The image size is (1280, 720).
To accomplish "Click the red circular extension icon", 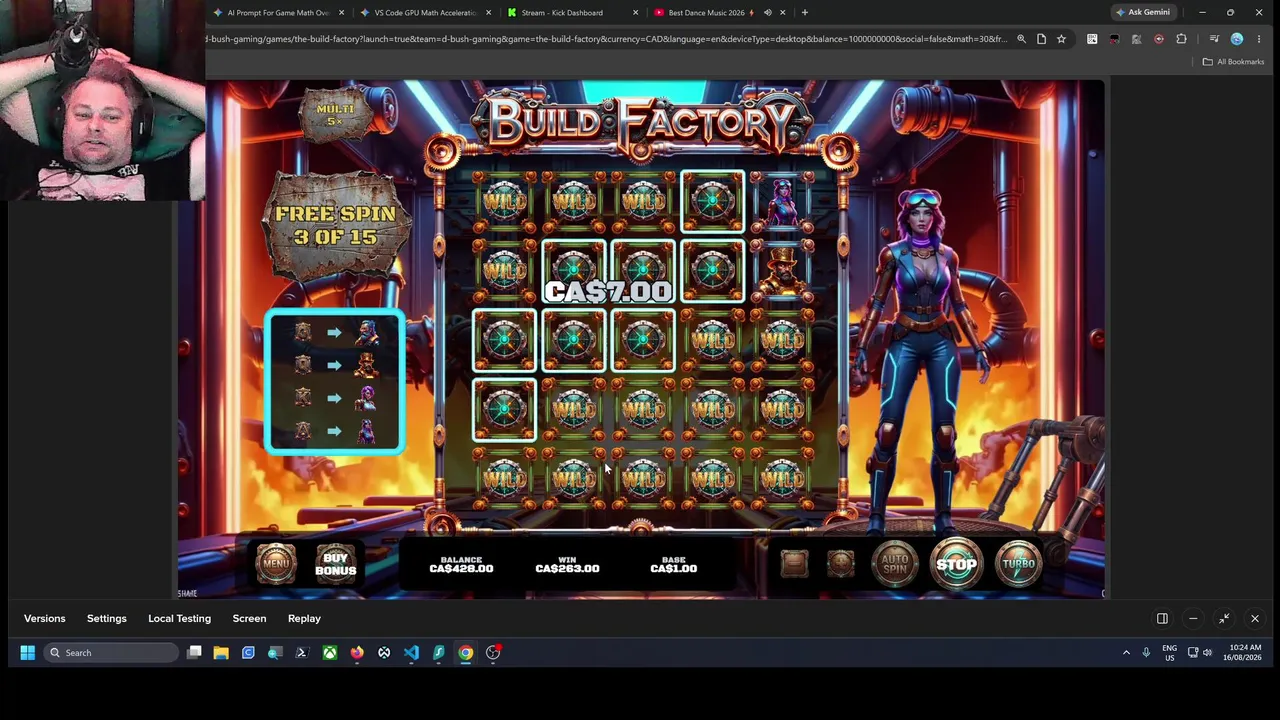I will pos(1159,39).
